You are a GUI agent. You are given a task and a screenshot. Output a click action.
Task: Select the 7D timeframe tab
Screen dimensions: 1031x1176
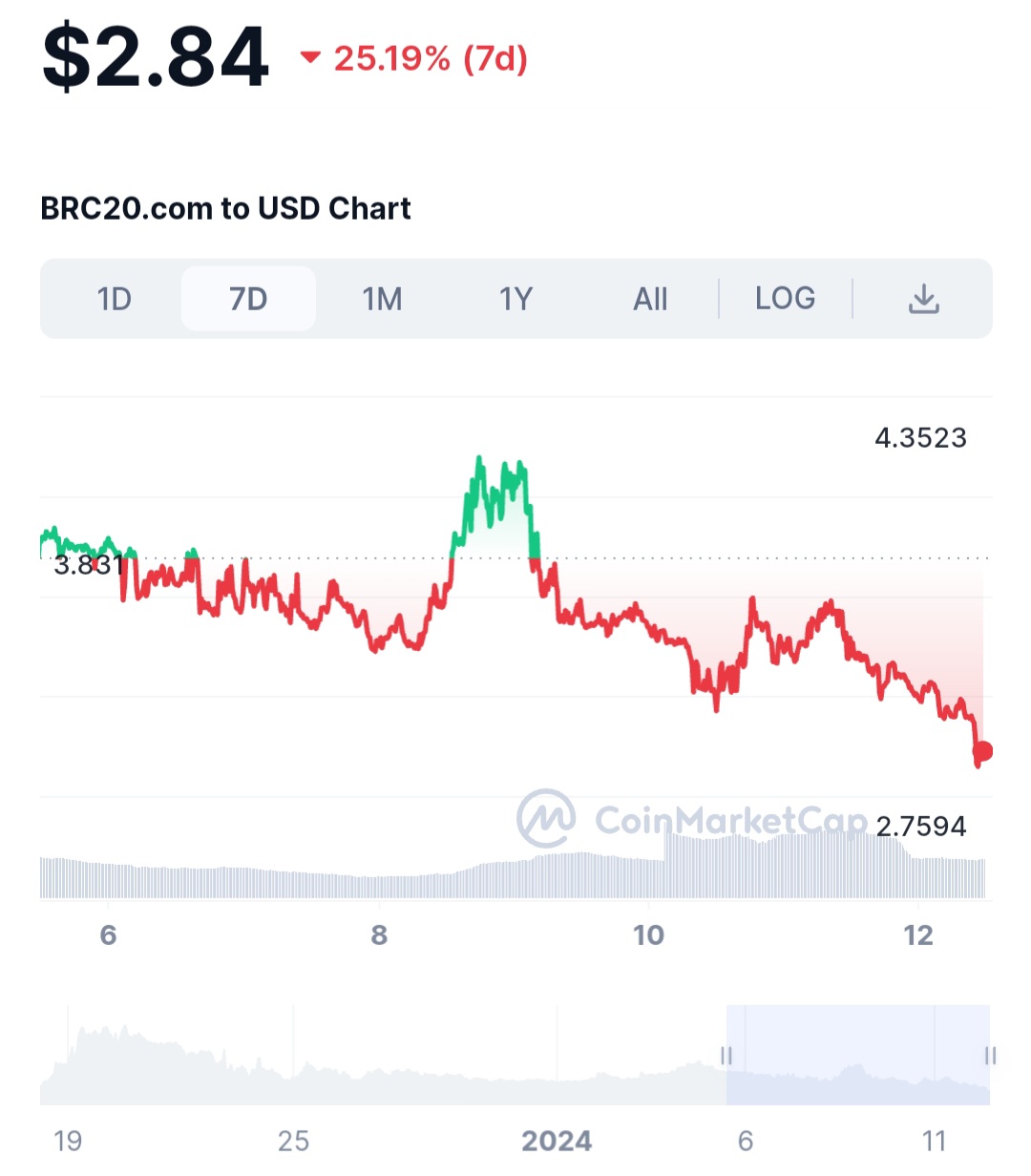(x=248, y=299)
